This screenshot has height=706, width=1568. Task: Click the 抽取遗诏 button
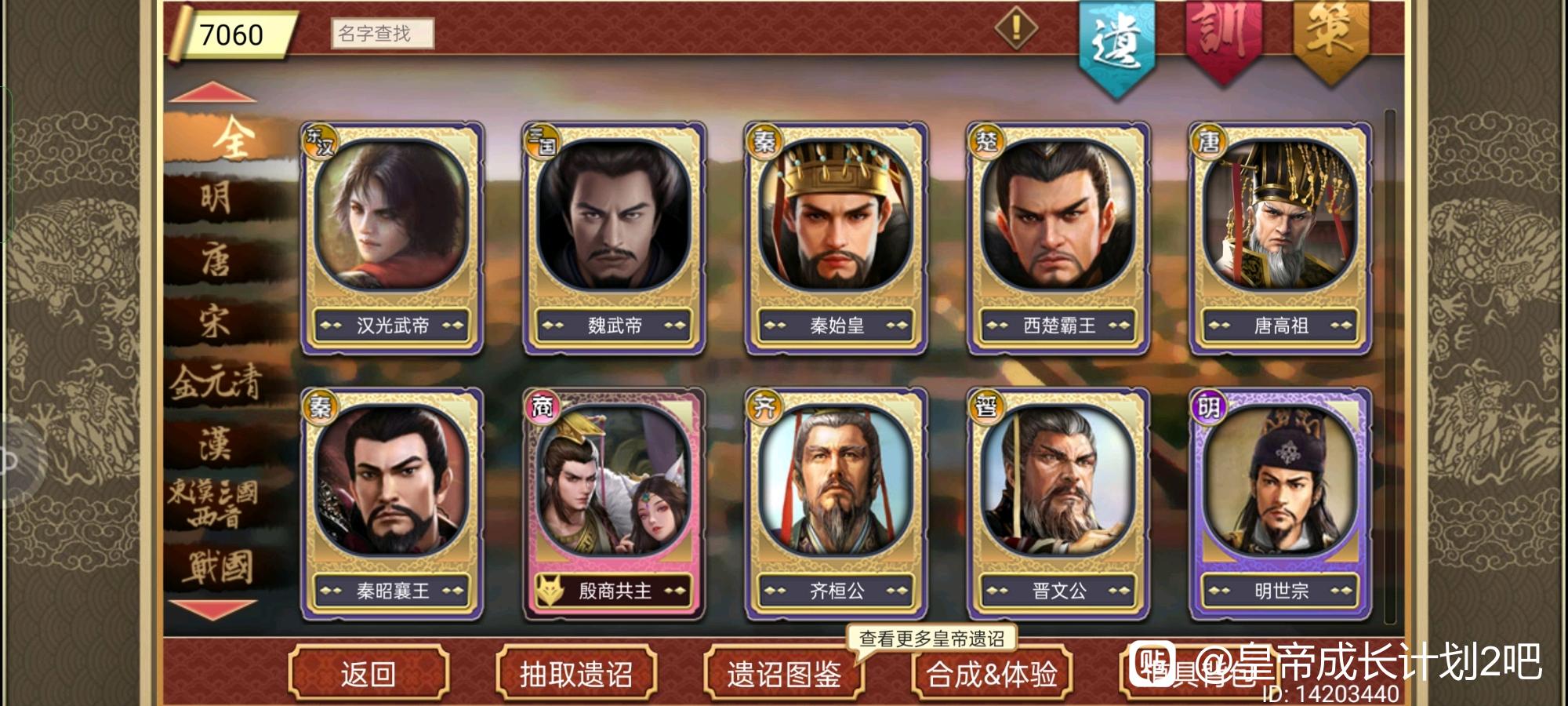pos(576,673)
